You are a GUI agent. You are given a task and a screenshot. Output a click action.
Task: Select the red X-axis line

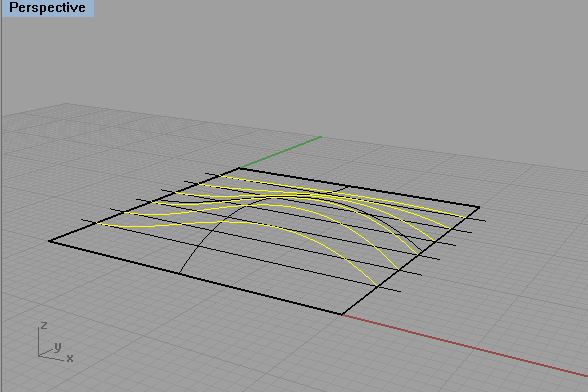(x=465, y=345)
